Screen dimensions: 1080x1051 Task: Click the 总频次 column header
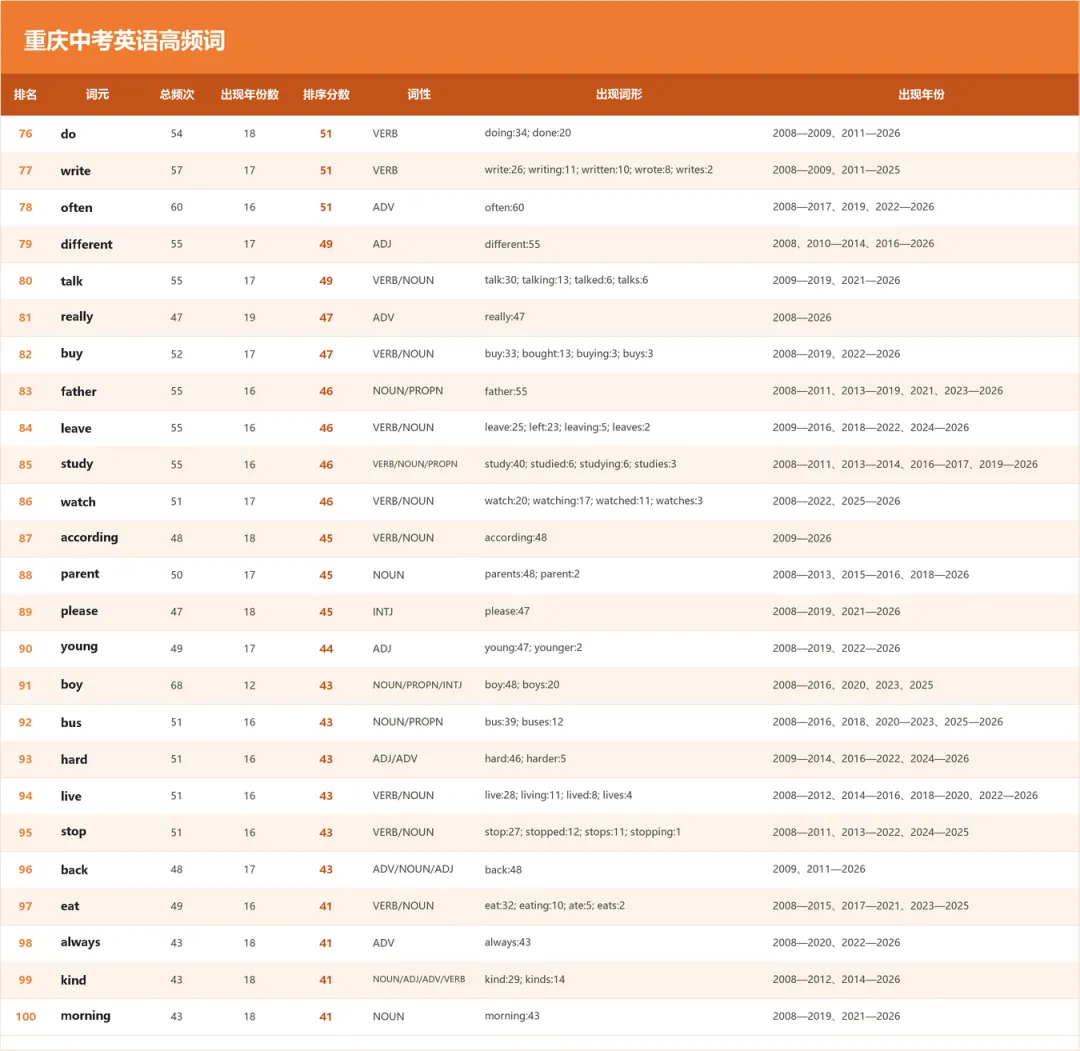177,94
